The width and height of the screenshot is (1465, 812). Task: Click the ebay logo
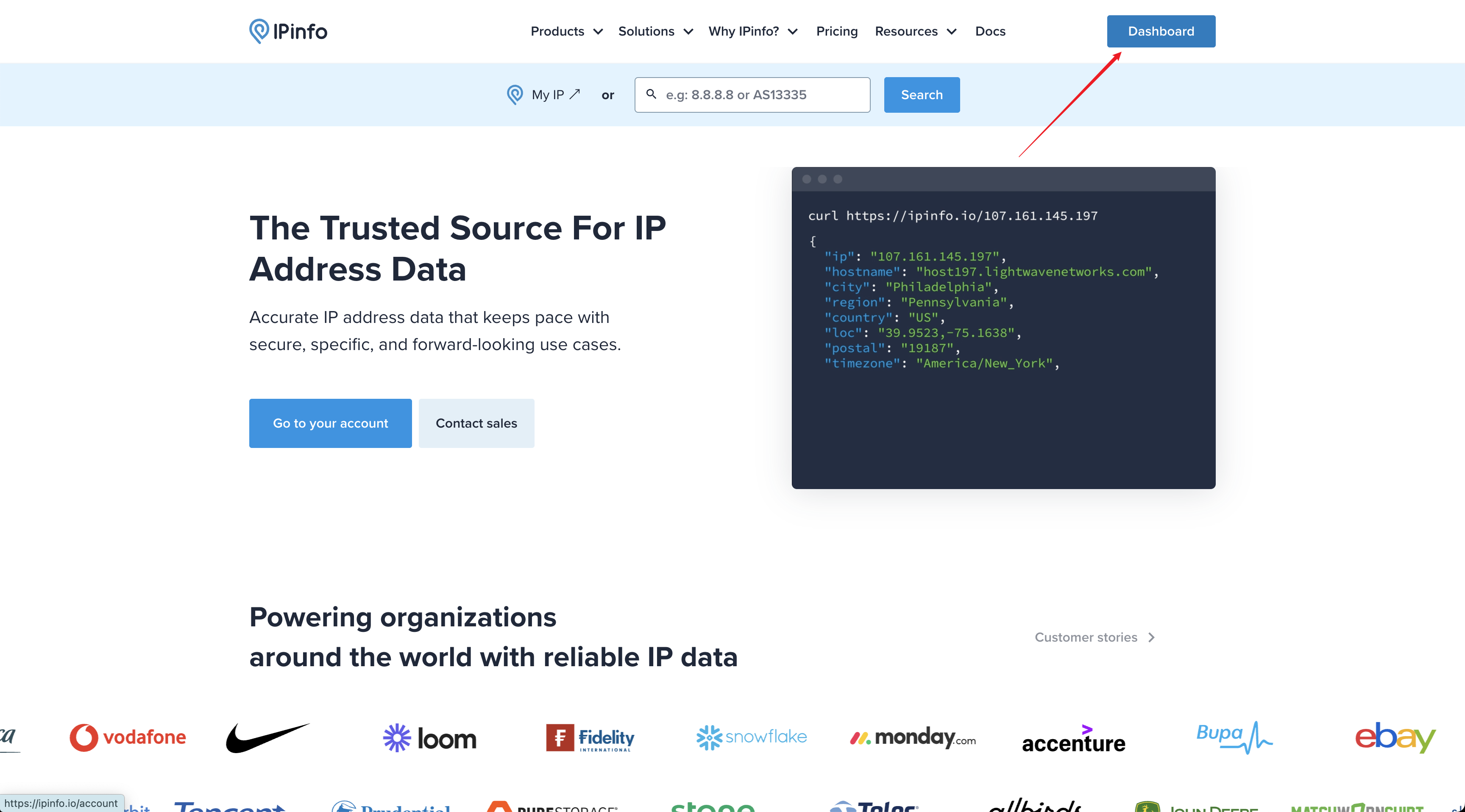[1395, 737]
